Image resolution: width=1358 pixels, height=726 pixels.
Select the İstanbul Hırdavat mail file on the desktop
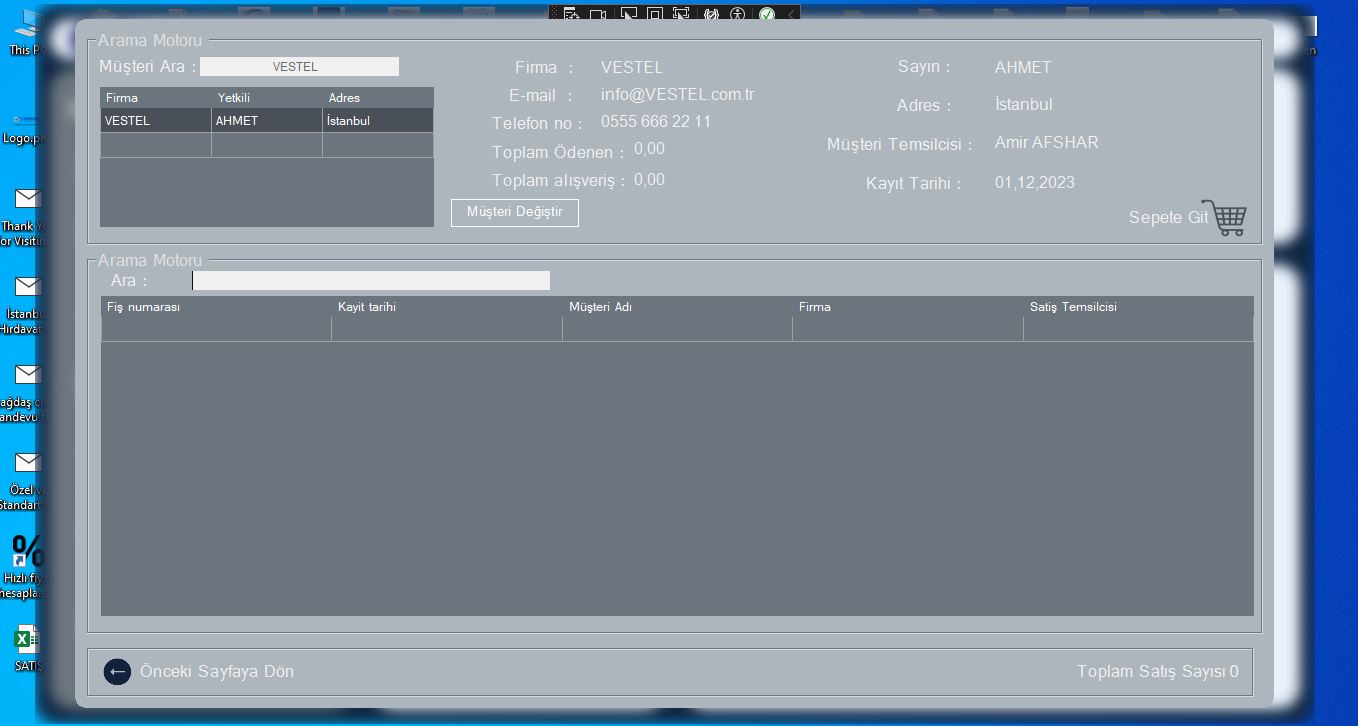[24, 304]
